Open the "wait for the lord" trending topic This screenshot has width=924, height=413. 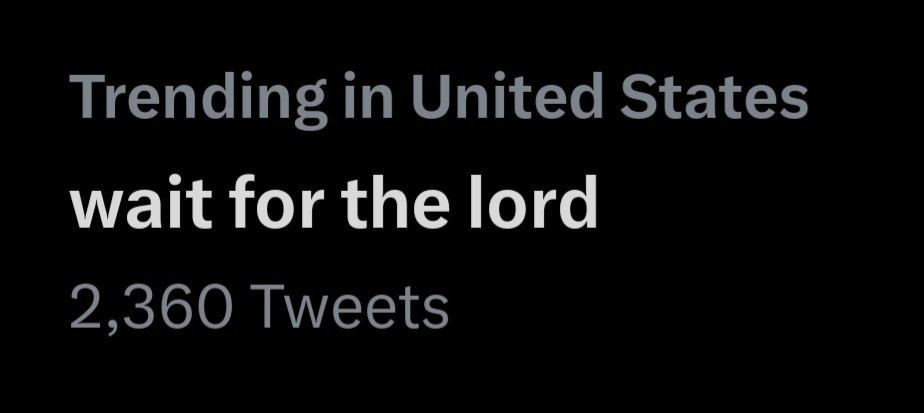pos(333,207)
